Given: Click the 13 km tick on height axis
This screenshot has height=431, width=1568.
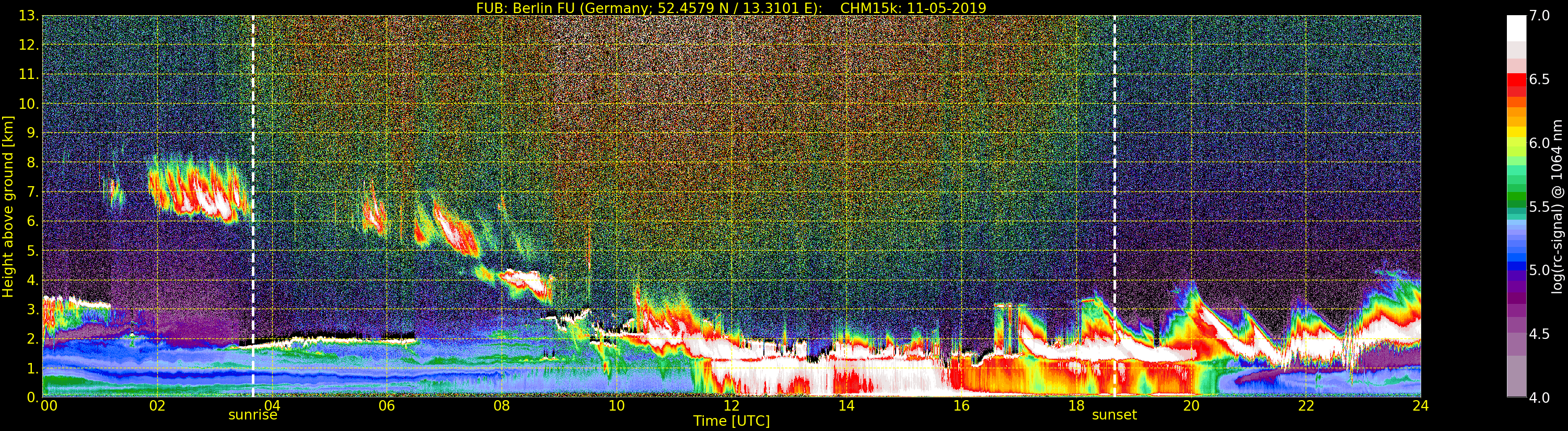Looking at the screenshot, I should pos(28,16).
